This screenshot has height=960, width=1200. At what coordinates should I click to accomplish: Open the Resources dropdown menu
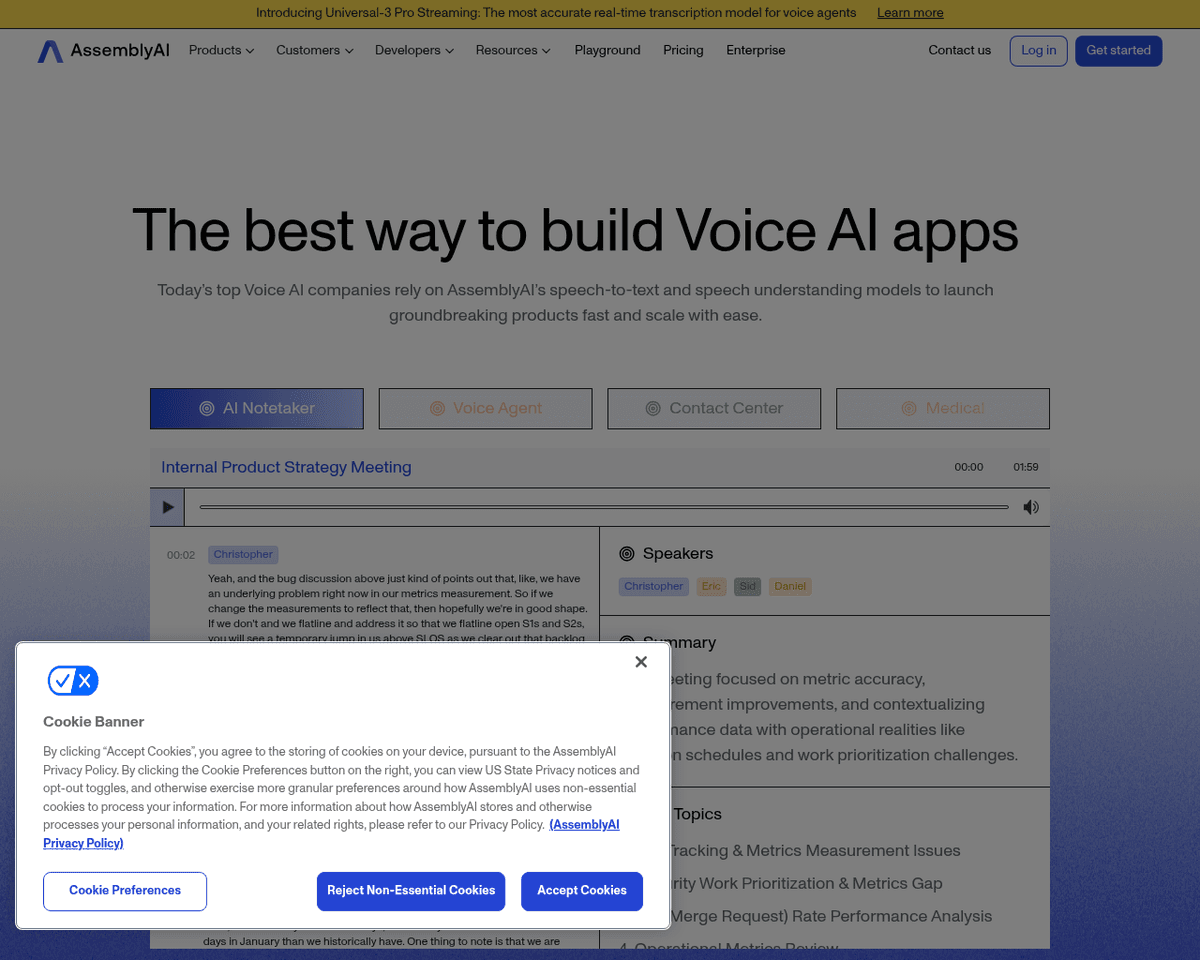pos(512,50)
